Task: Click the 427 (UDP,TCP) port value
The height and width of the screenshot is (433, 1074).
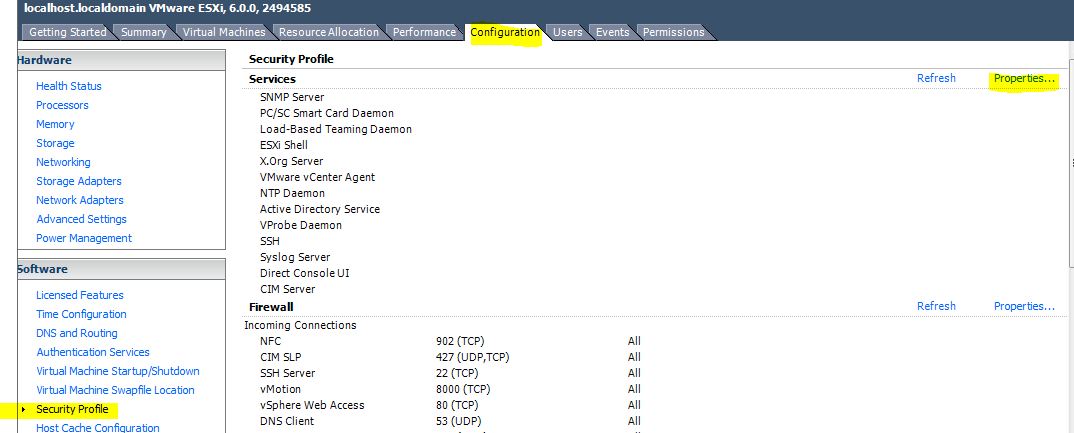Action: 473,357
